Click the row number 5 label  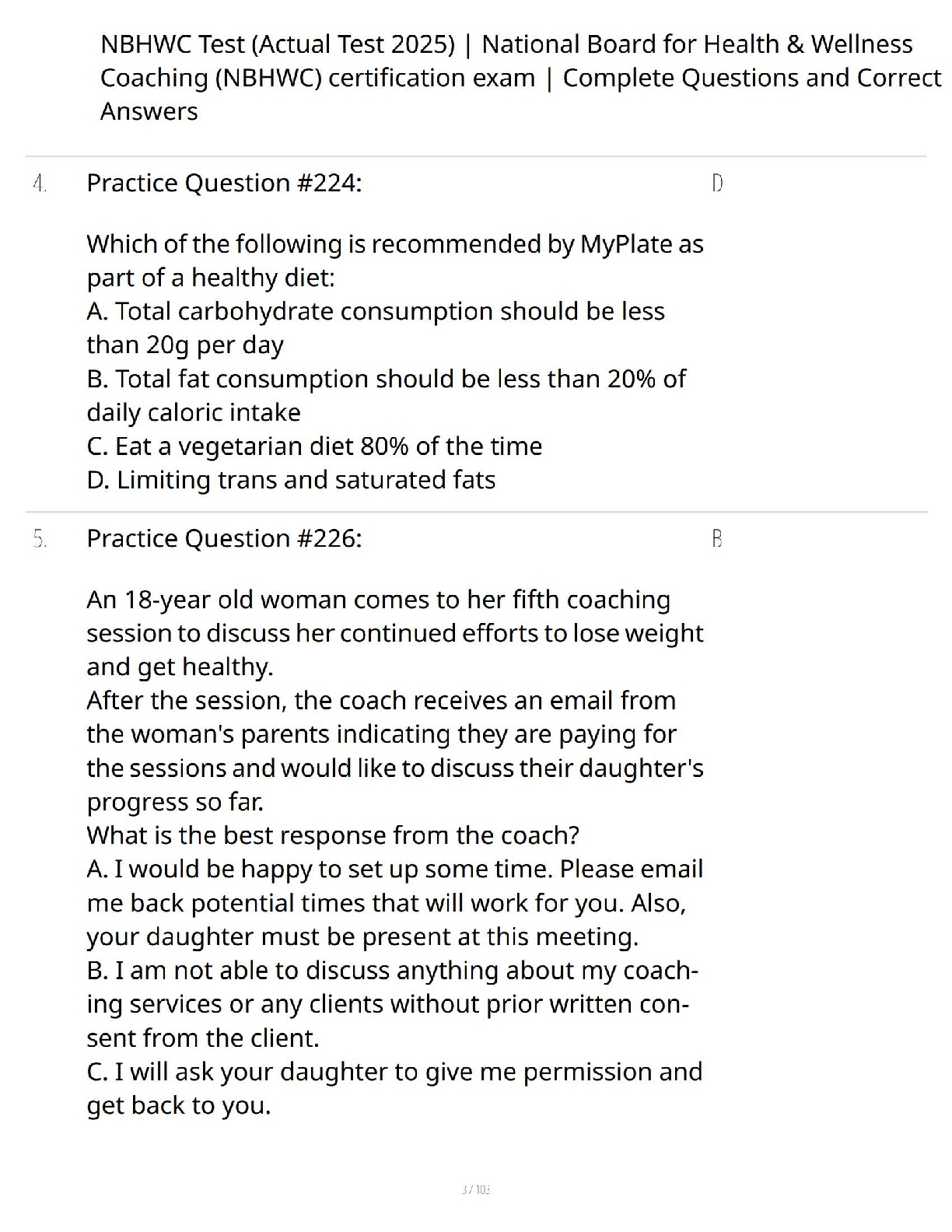(x=40, y=539)
